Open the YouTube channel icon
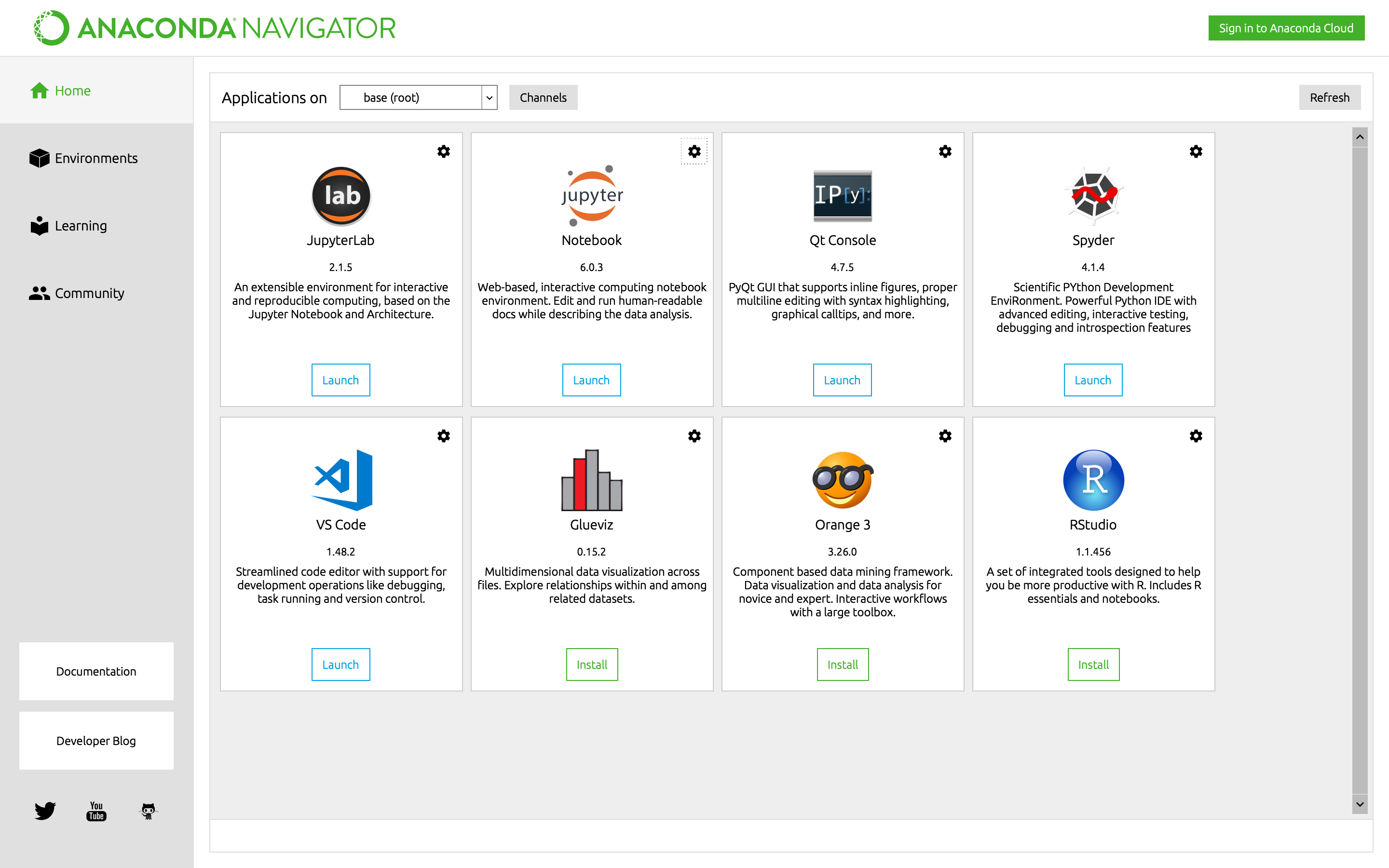The height and width of the screenshot is (868, 1389). coord(96,811)
